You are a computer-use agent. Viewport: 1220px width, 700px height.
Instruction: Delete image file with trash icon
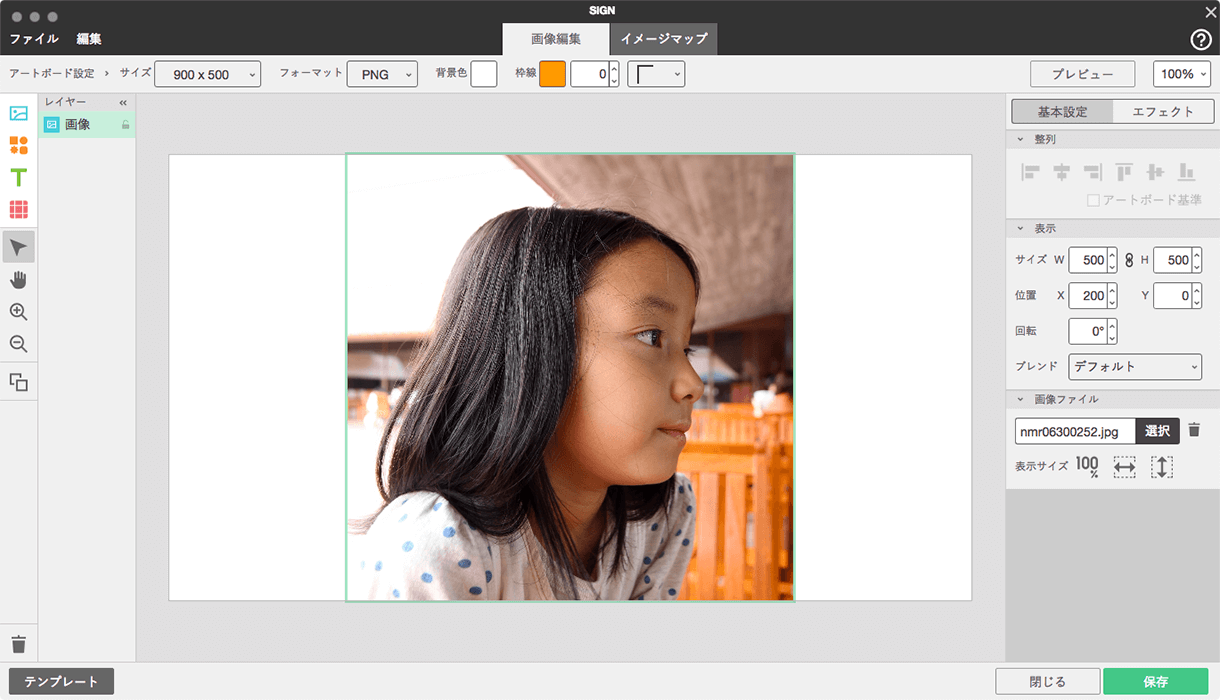tap(1194, 430)
